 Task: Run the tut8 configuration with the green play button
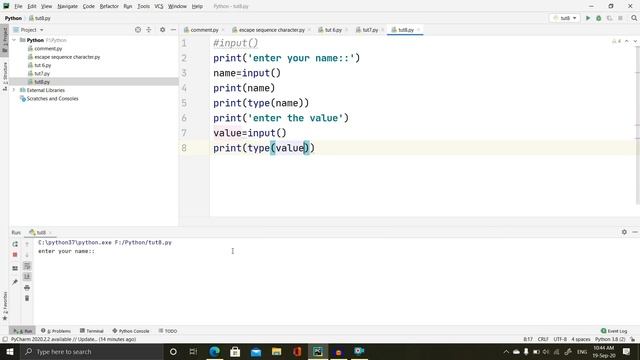(x=588, y=18)
